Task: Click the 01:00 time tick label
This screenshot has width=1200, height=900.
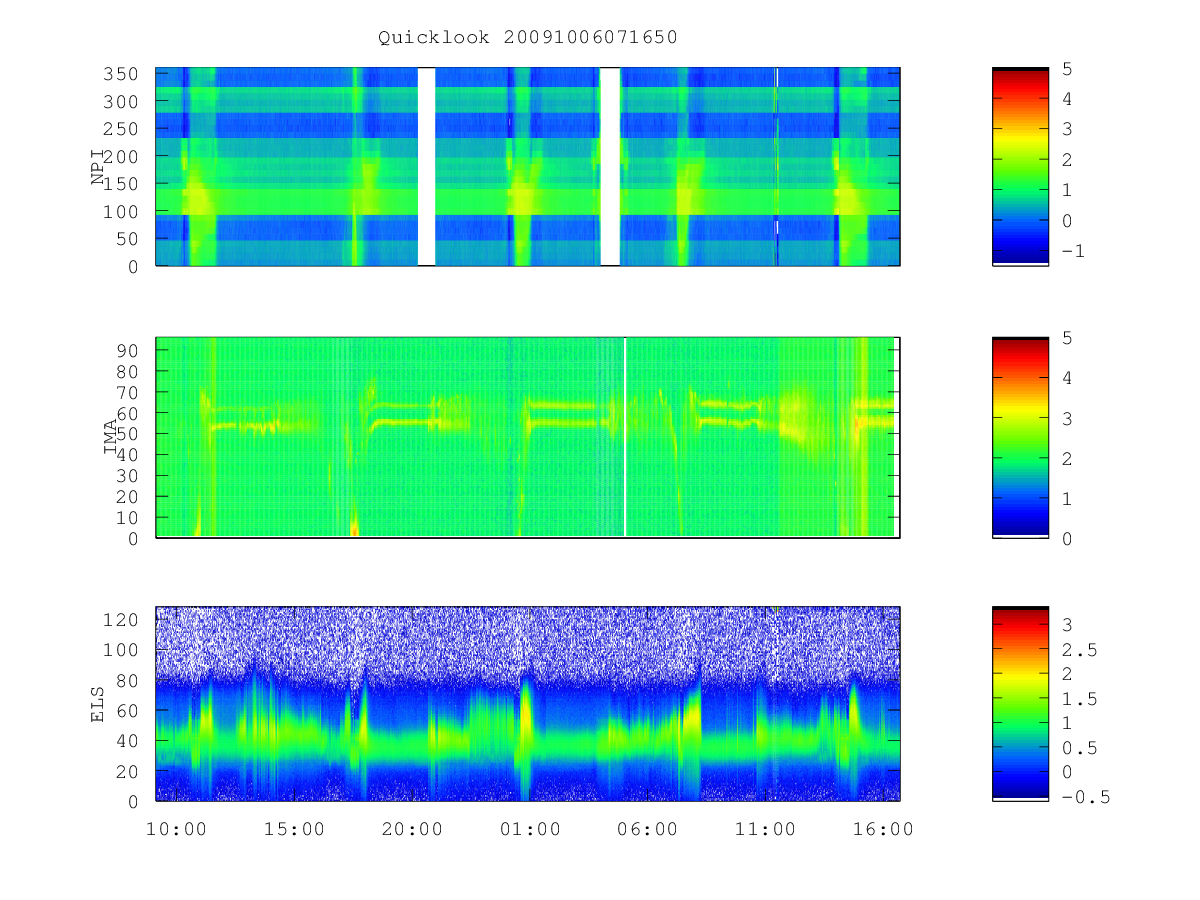Action: click(529, 829)
